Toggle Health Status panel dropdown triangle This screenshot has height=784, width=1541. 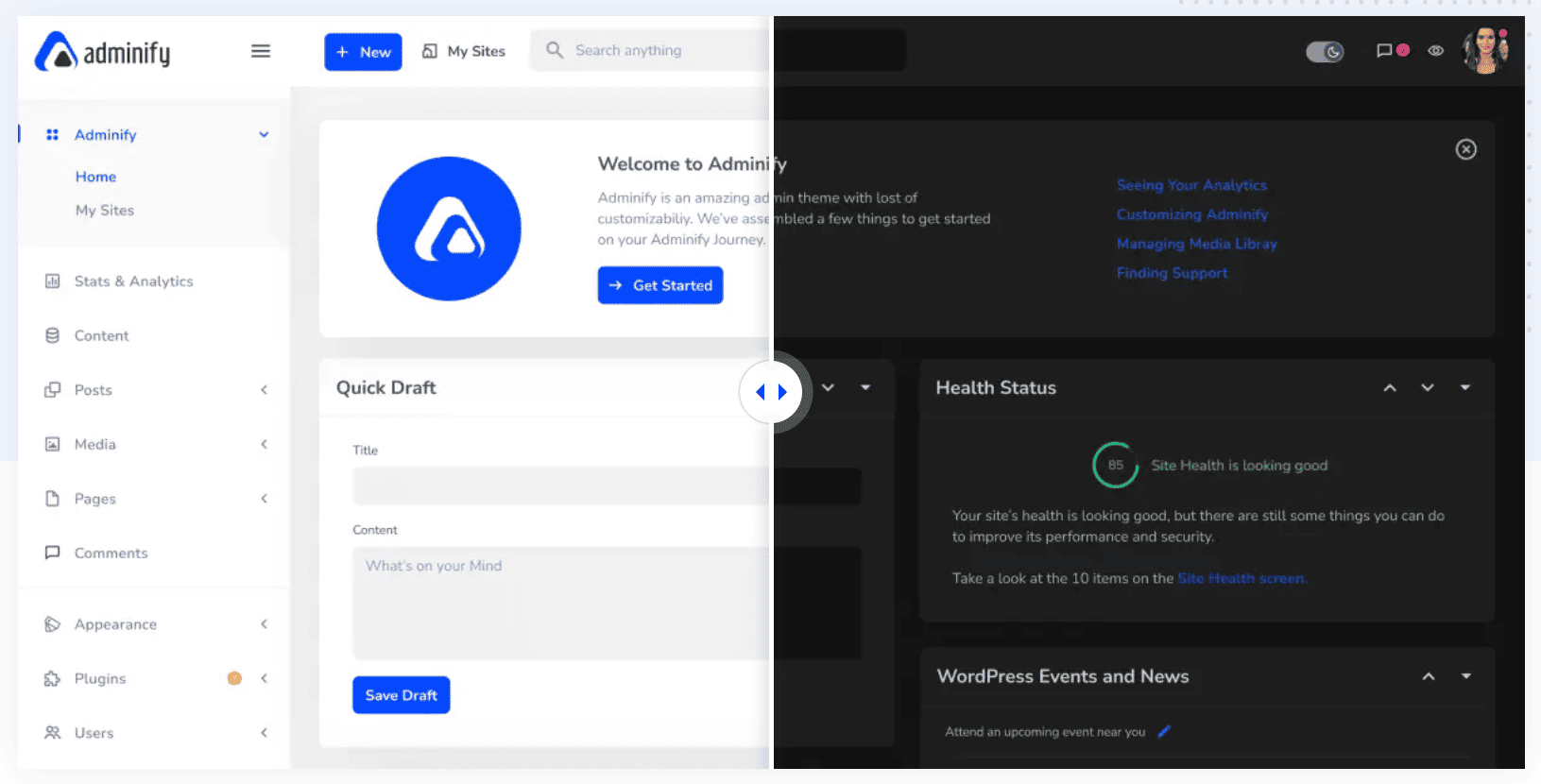[1464, 387]
